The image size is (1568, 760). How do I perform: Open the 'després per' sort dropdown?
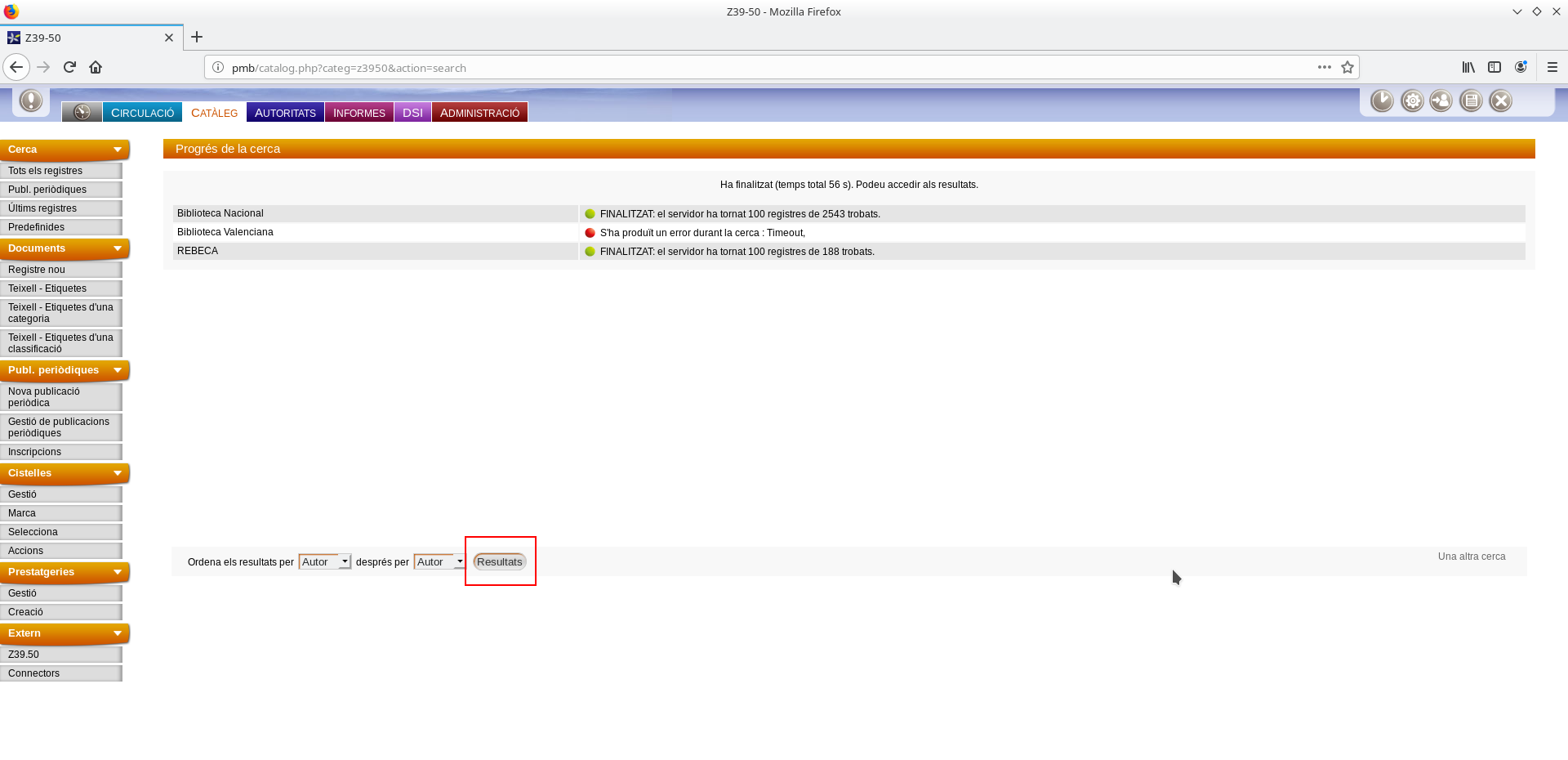[x=439, y=561]
